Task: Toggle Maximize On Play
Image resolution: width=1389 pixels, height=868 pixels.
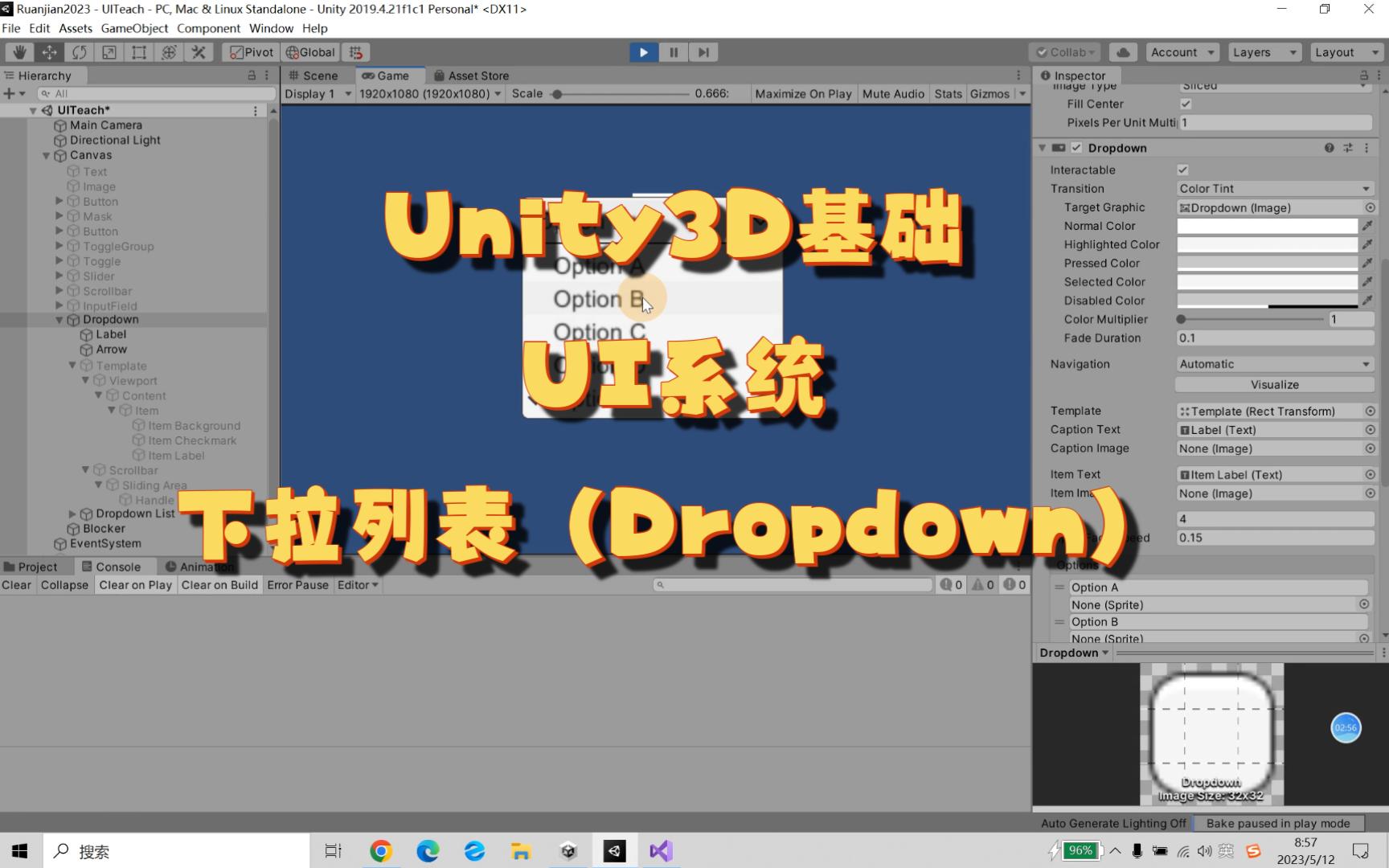Action: [x=803, y=94]
